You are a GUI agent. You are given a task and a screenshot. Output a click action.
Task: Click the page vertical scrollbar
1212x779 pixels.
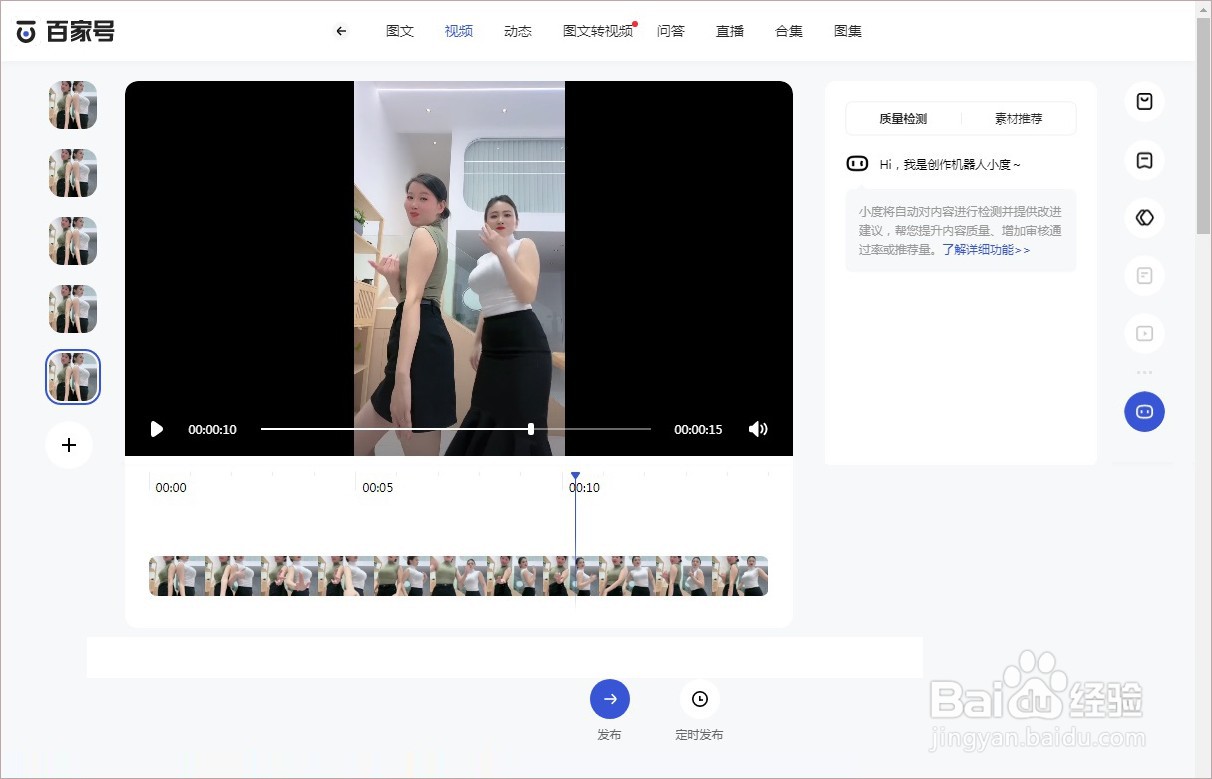[1203, 125]
